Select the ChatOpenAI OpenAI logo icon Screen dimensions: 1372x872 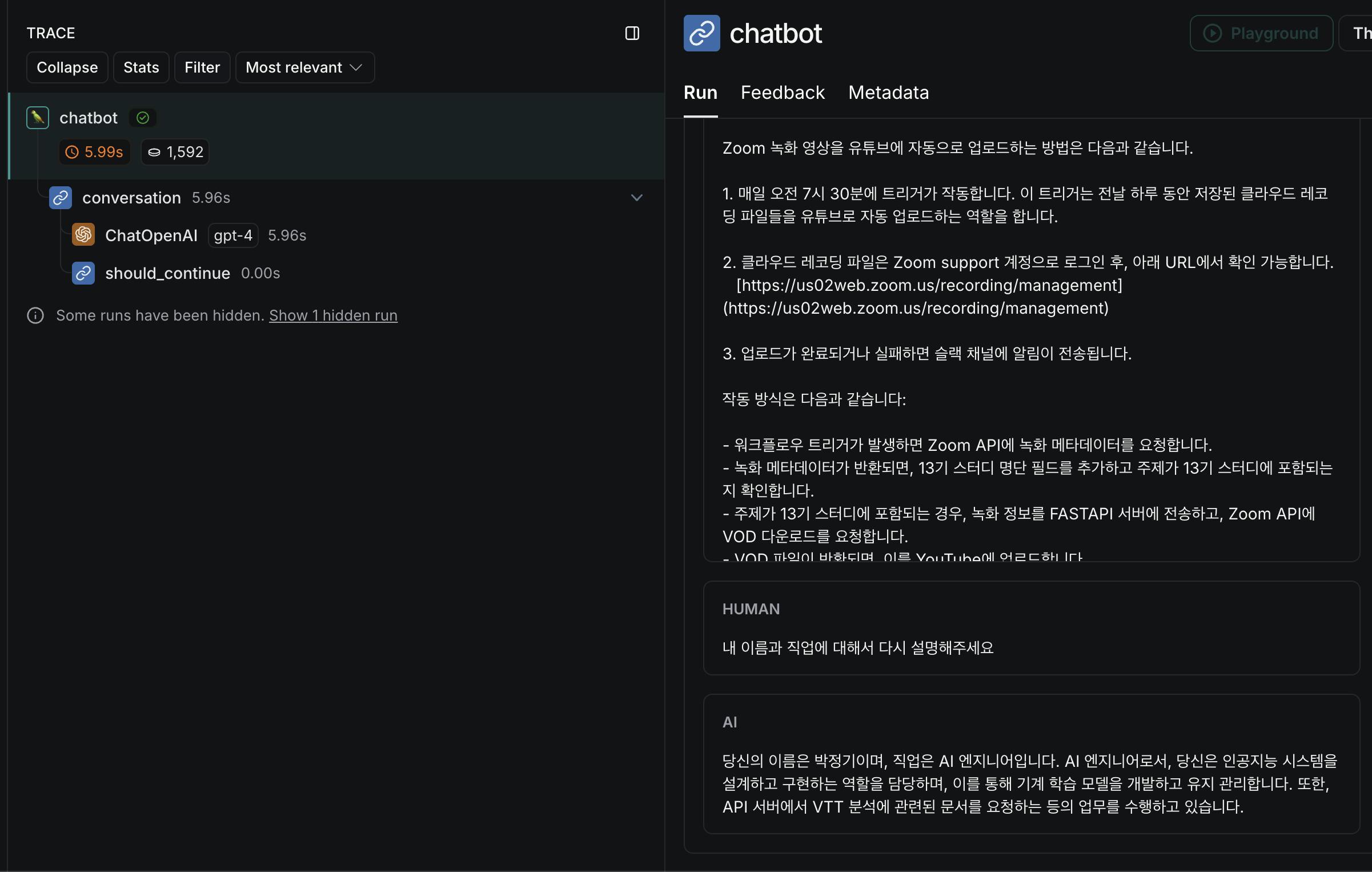point(83,235)
